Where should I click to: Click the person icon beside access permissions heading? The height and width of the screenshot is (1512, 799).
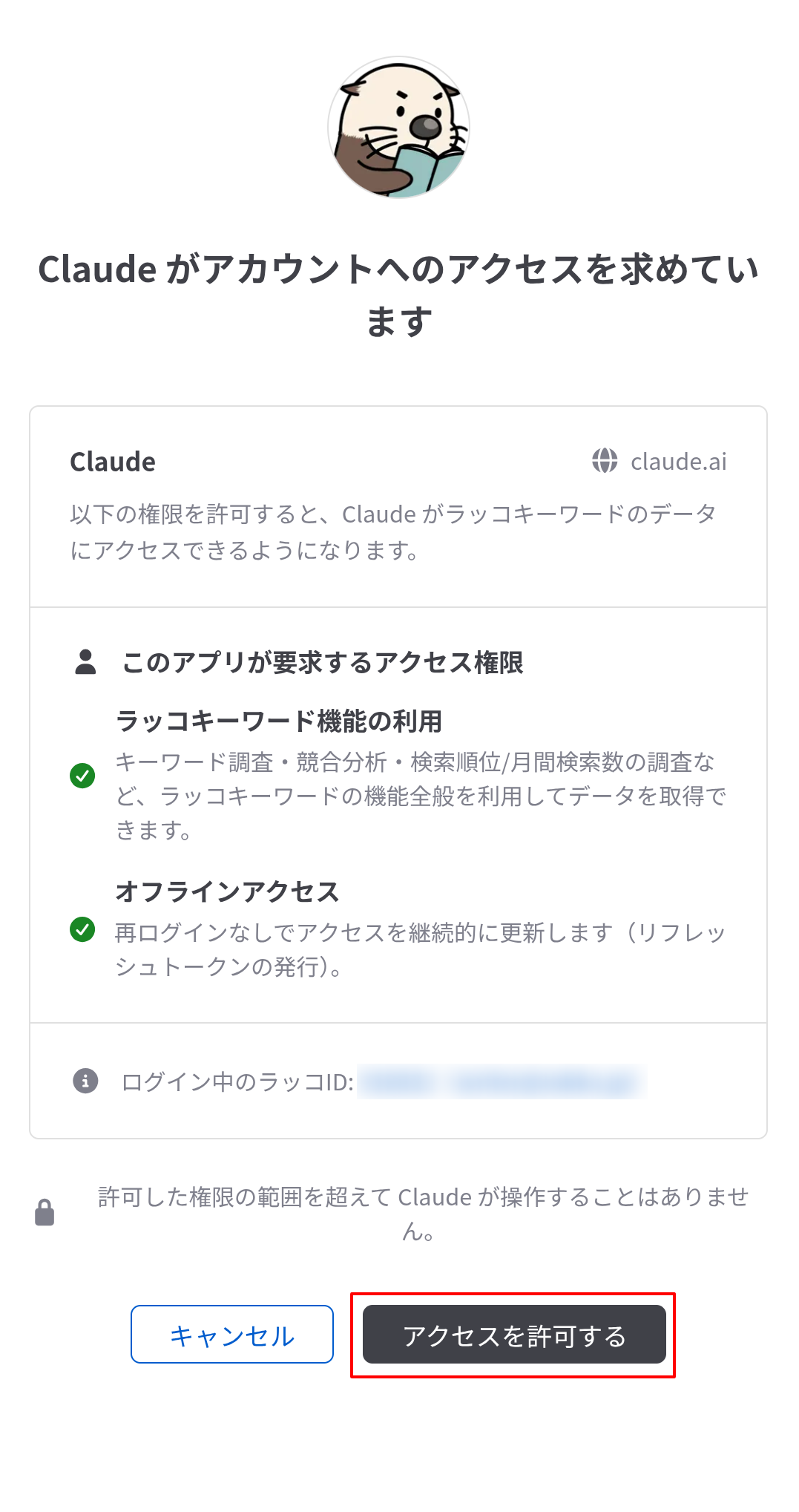[x=86, y=661]
